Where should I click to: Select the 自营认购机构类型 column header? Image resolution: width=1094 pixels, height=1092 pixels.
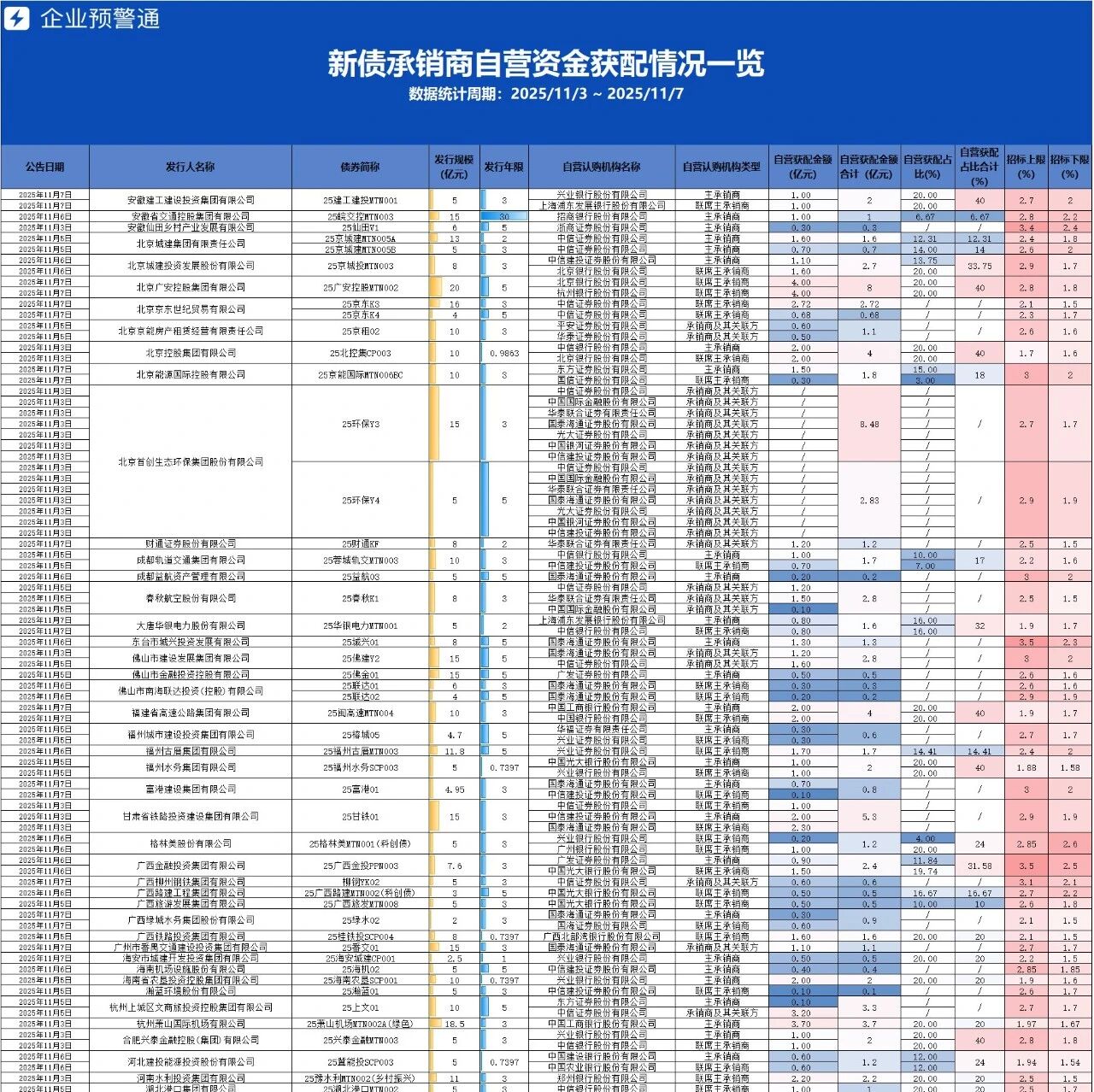(x=721, y=167)
